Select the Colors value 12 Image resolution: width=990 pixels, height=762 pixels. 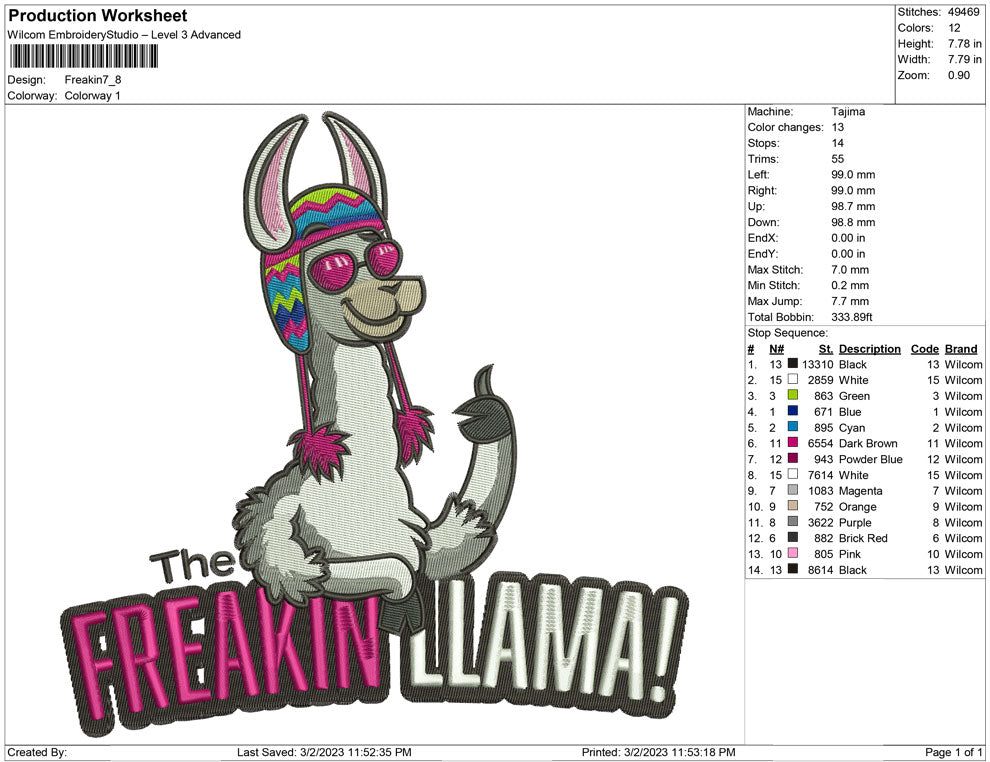point(954,28)
